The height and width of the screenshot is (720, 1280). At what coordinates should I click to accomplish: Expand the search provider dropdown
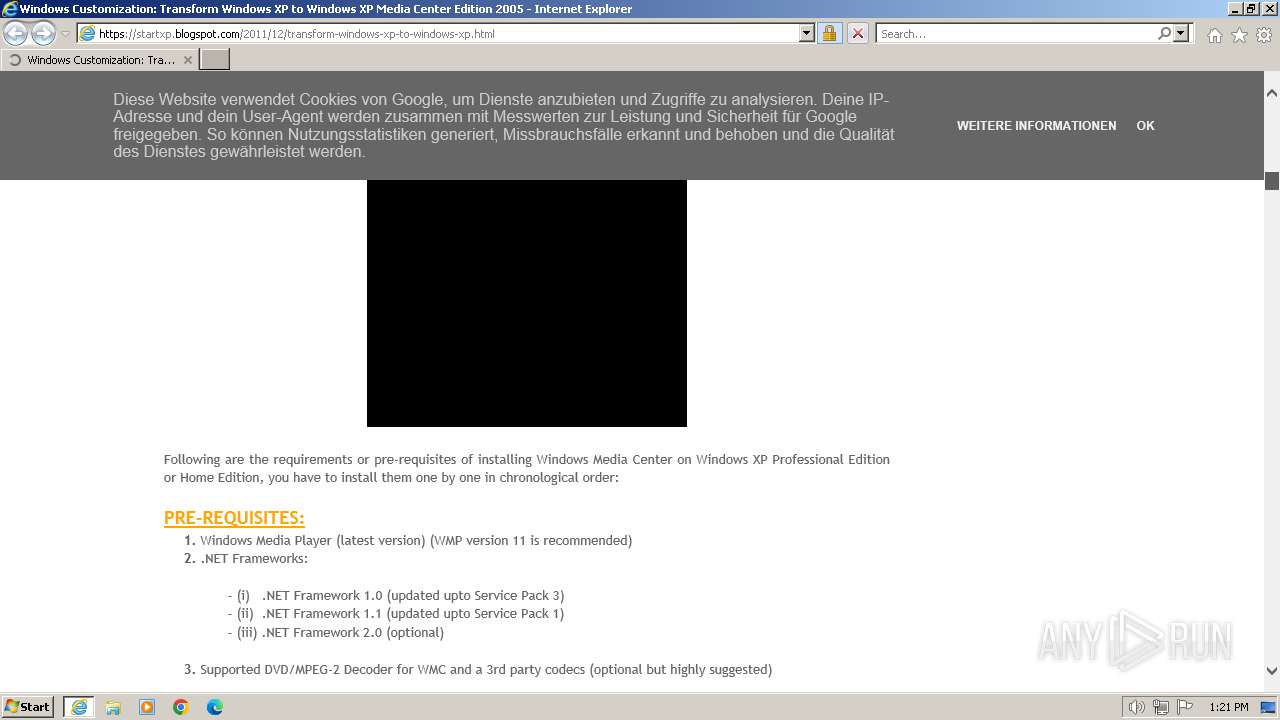tap(1181, 34)
